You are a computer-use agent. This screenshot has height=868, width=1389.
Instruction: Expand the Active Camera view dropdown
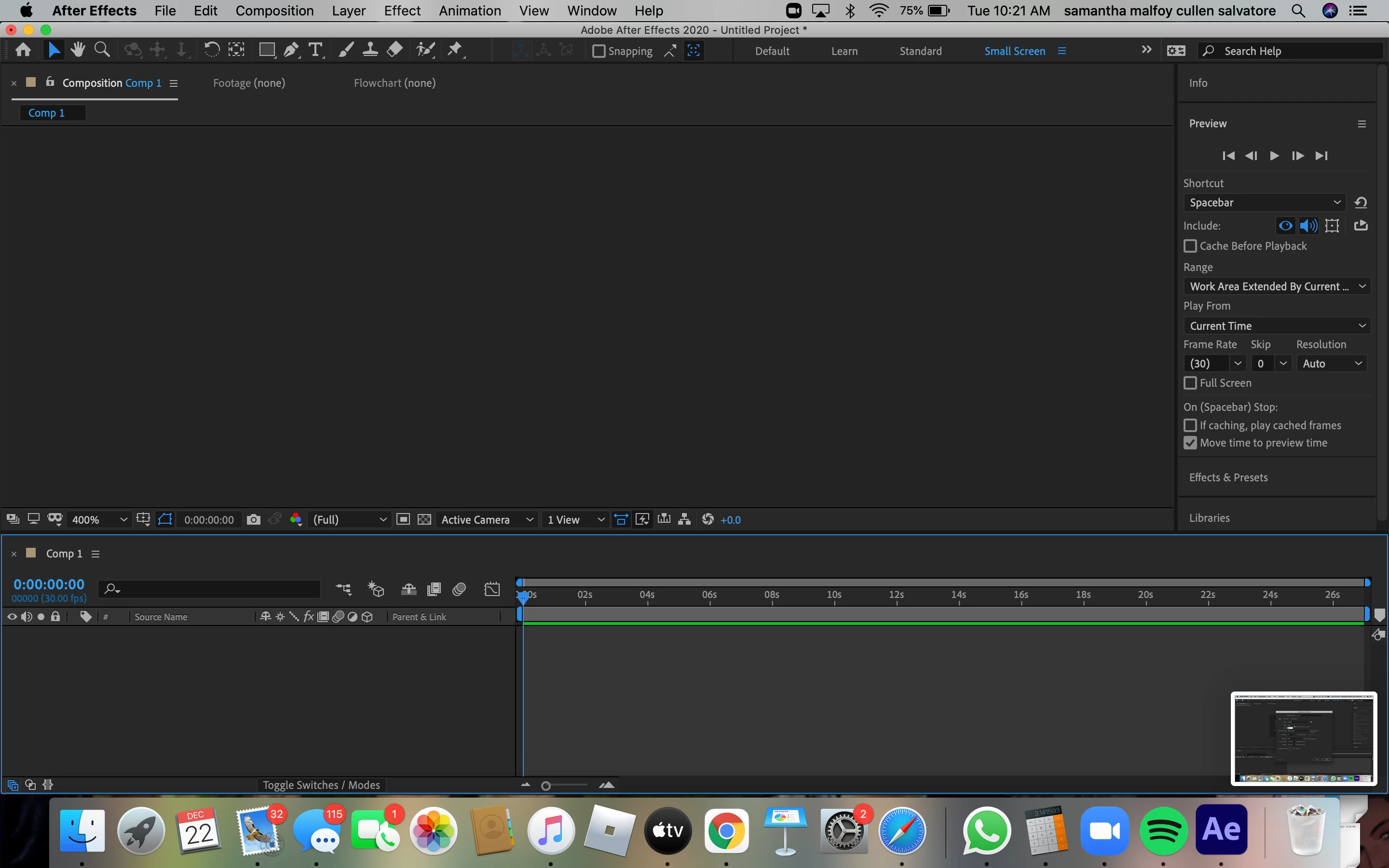[x=487, y=519]
